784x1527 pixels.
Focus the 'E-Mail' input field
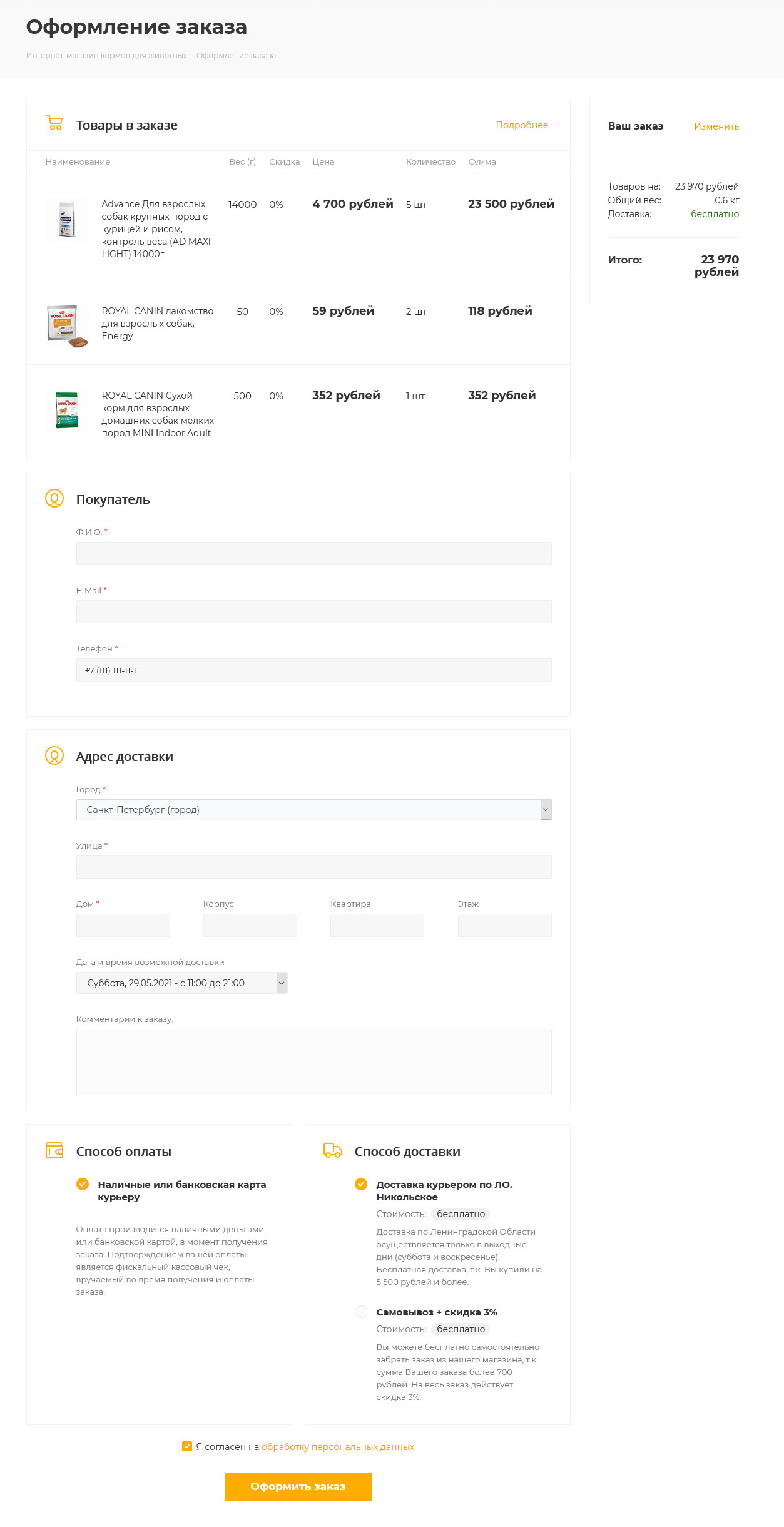[x=313, y=611]
